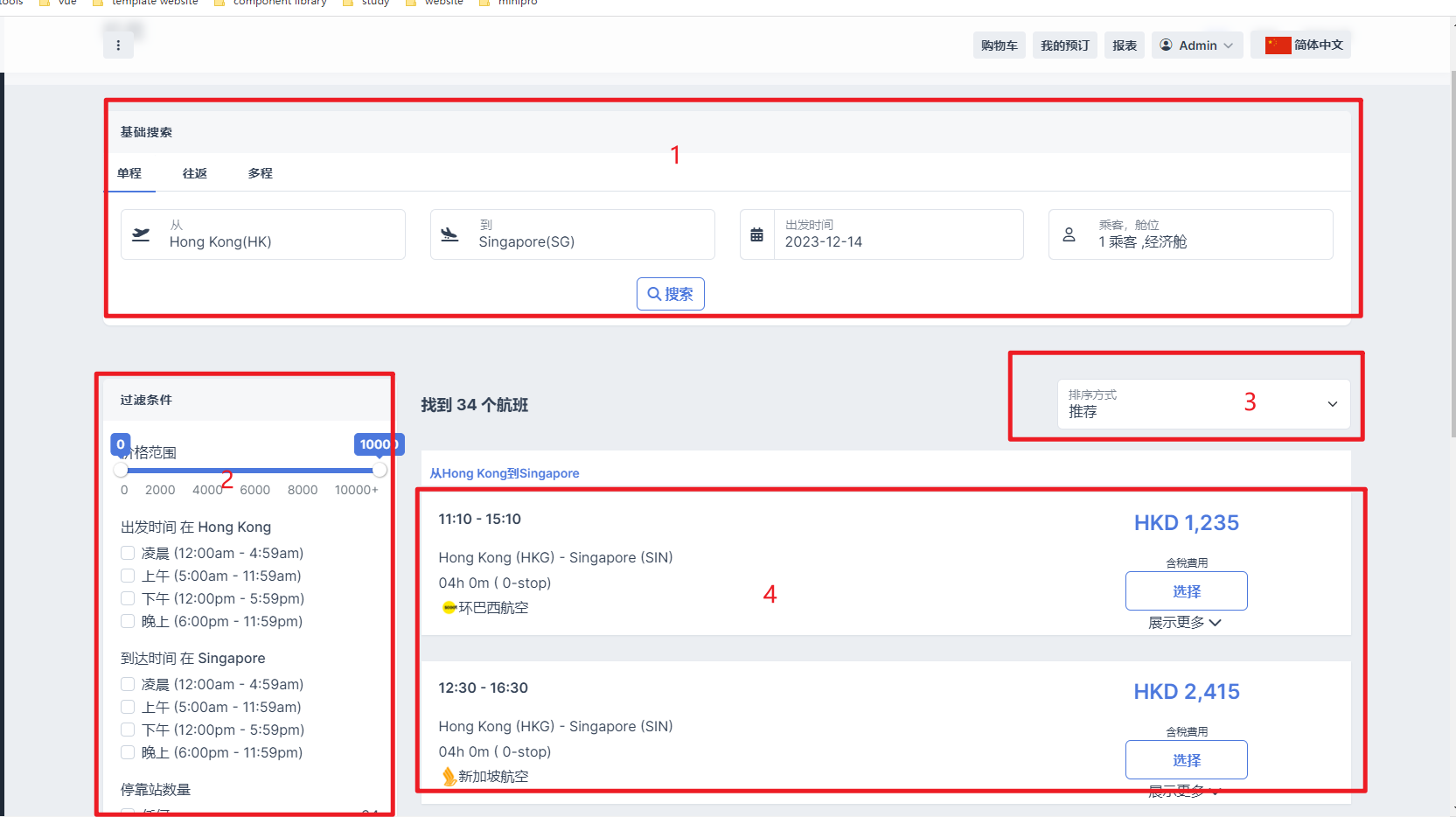Screen dimensions: 1456x817
Task: Click the Admin user avatar icon
Action: 1166,45
